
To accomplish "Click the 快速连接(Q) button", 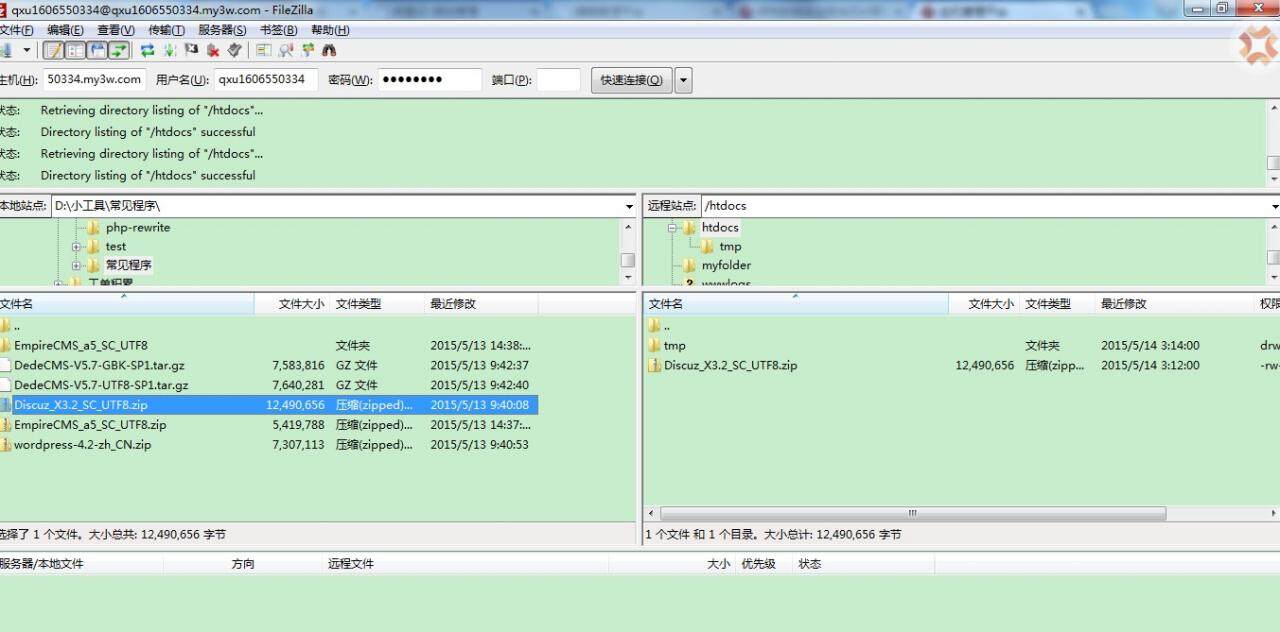I will point(632,80).
